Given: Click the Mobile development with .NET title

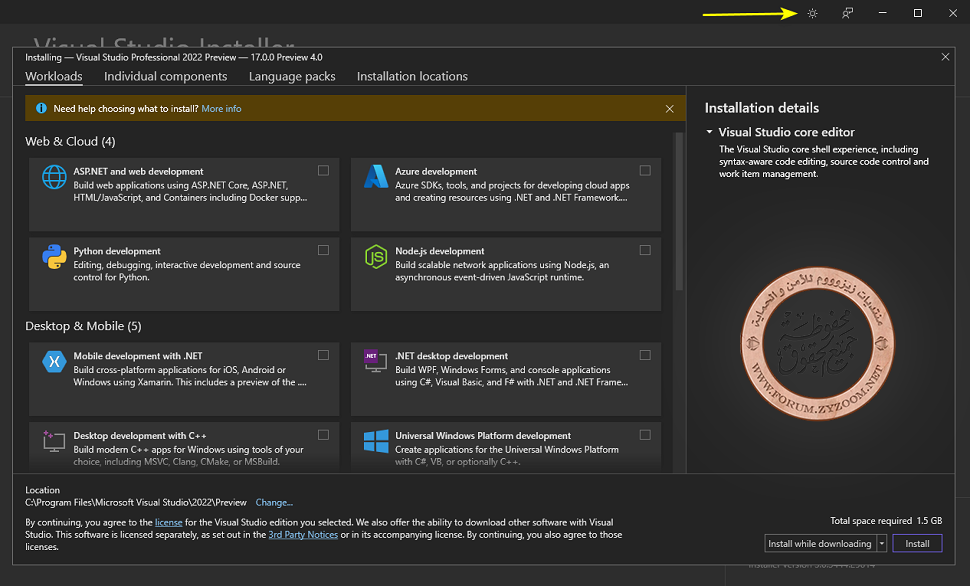Looking at the screenshot, I should [x=138, y=356].
